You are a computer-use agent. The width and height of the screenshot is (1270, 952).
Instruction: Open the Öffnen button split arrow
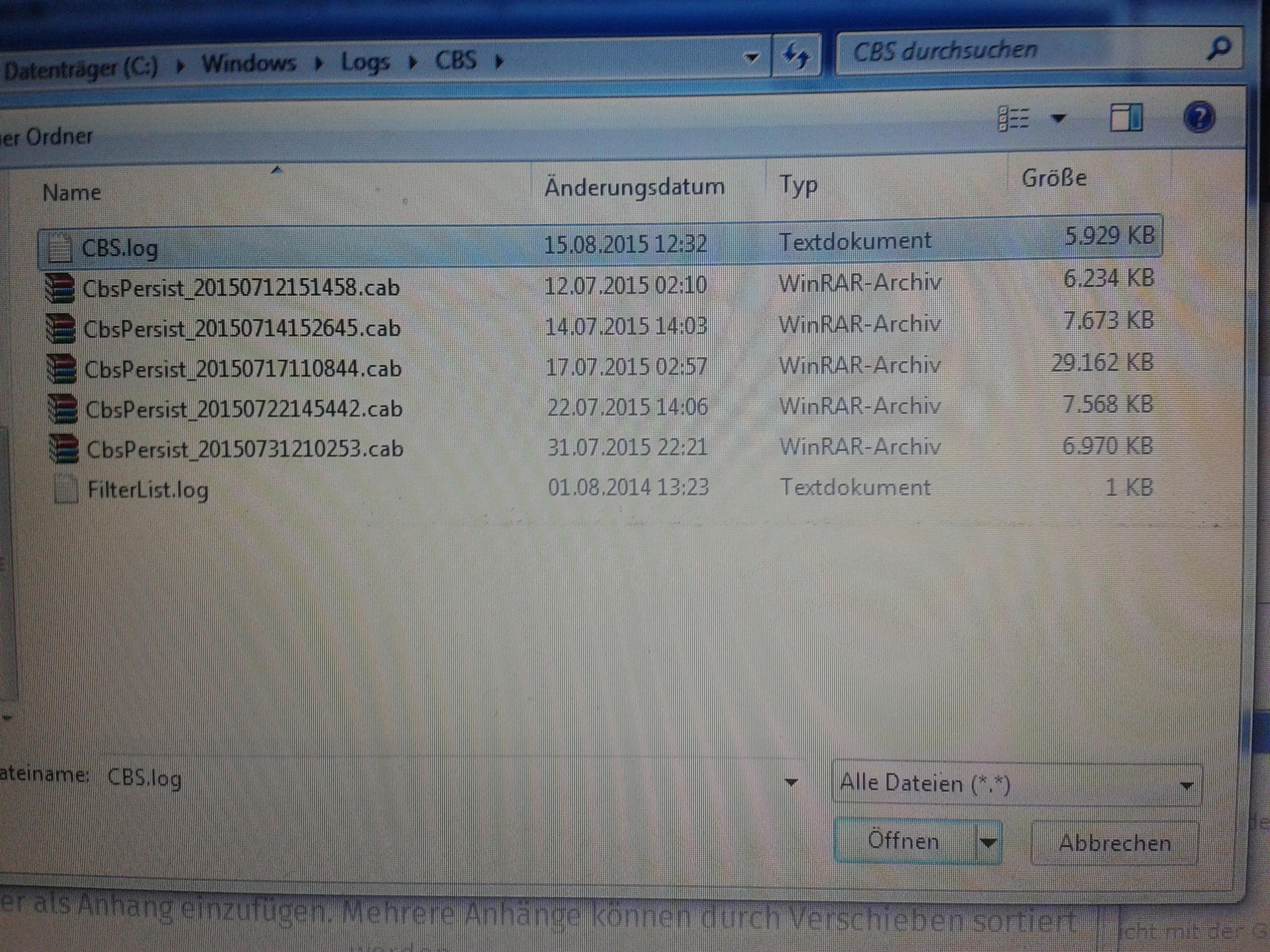(988, 842)
